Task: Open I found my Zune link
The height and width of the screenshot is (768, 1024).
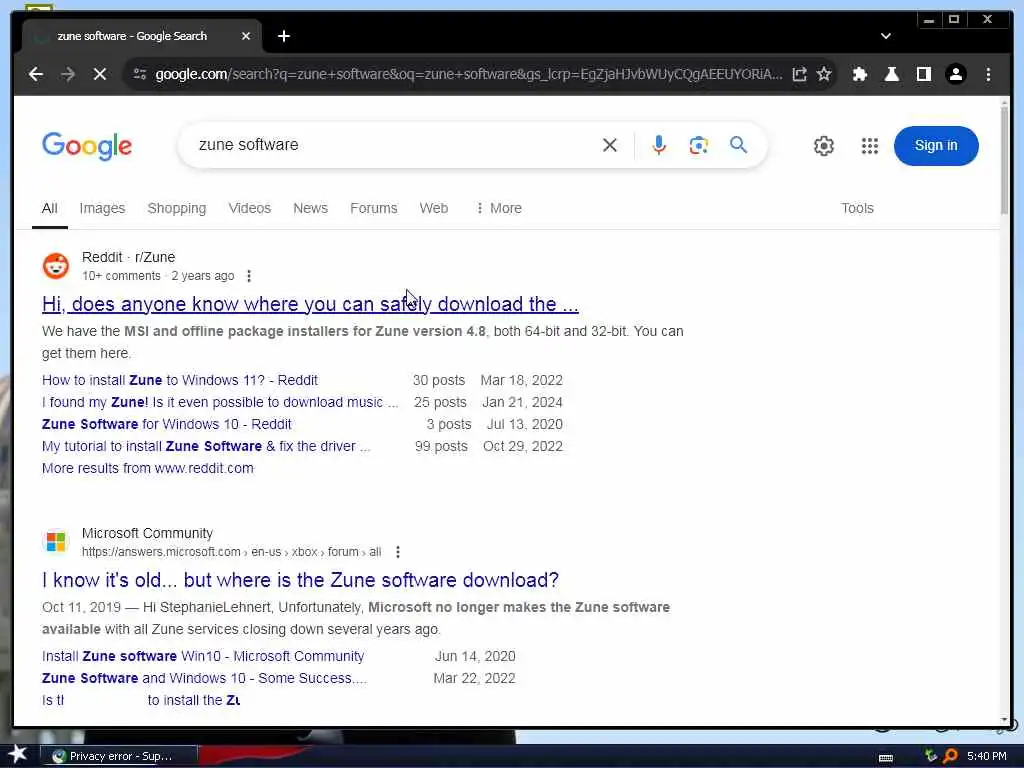Action: click(x=220, y=402)
